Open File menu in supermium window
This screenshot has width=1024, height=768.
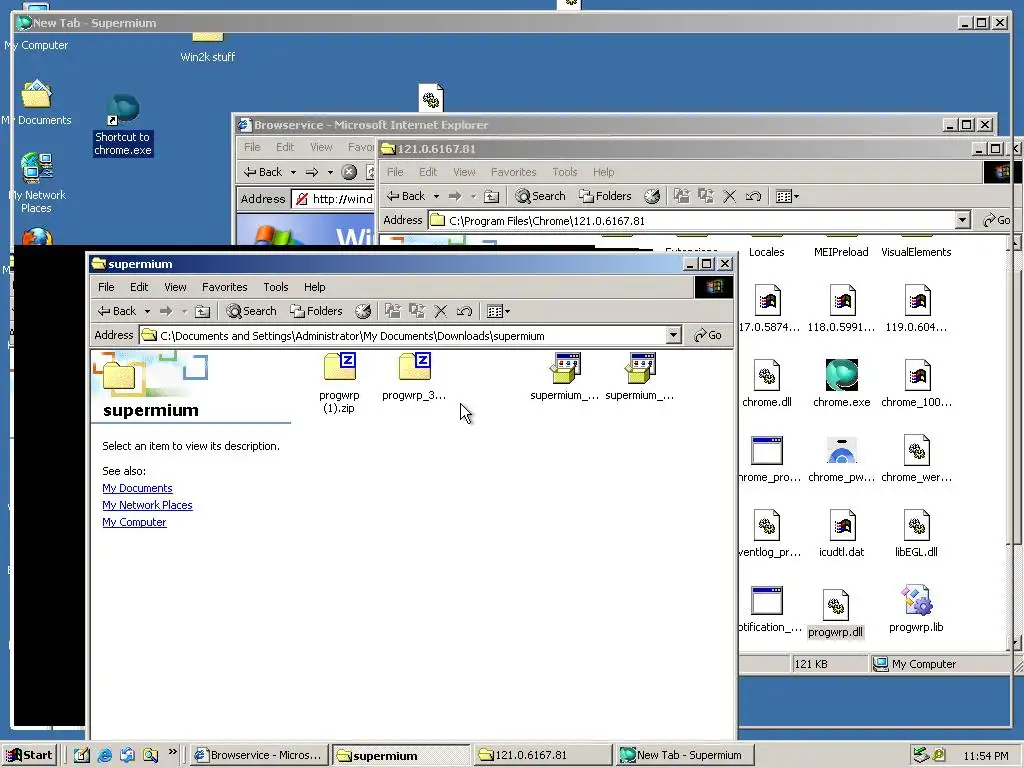coord(106,287)
